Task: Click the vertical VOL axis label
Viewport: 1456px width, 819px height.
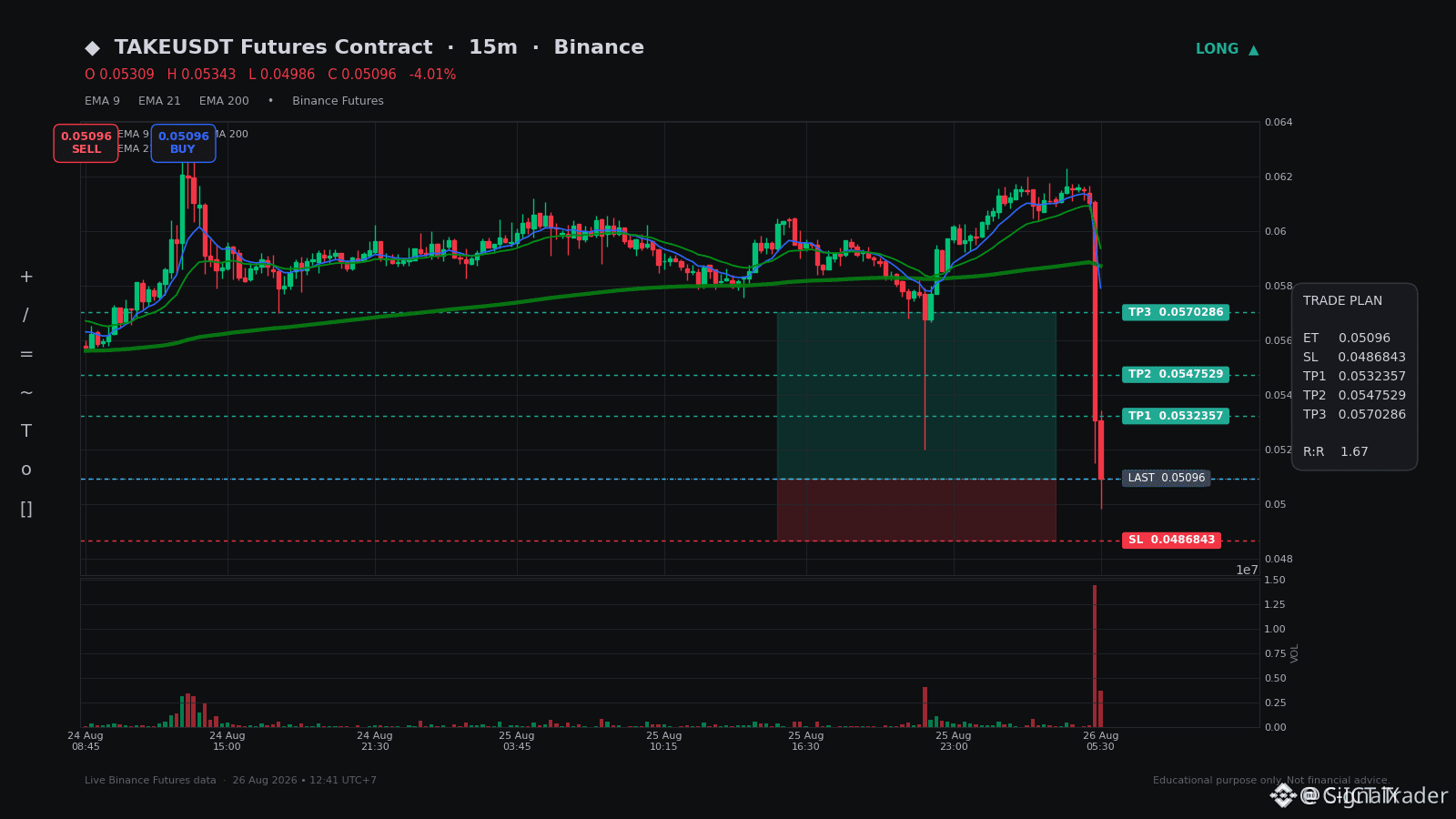Action: [1295, 653]
